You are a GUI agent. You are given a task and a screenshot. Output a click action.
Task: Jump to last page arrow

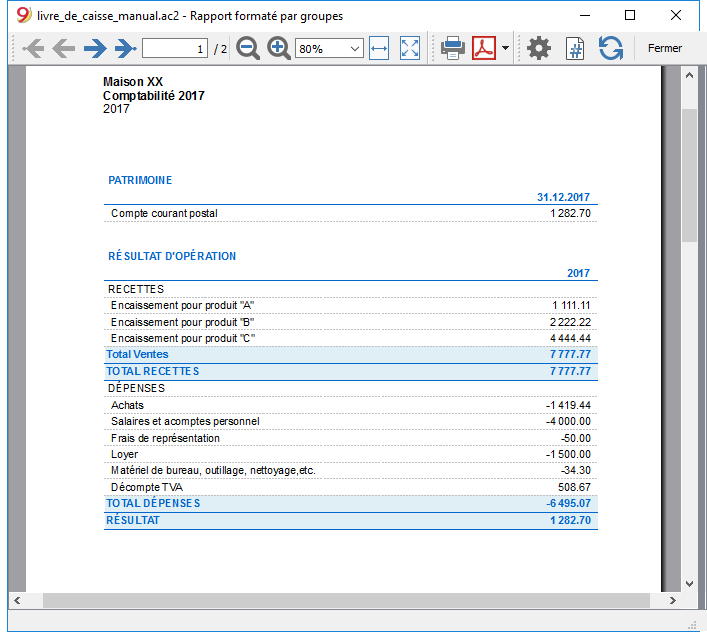(x=125, y=48)
